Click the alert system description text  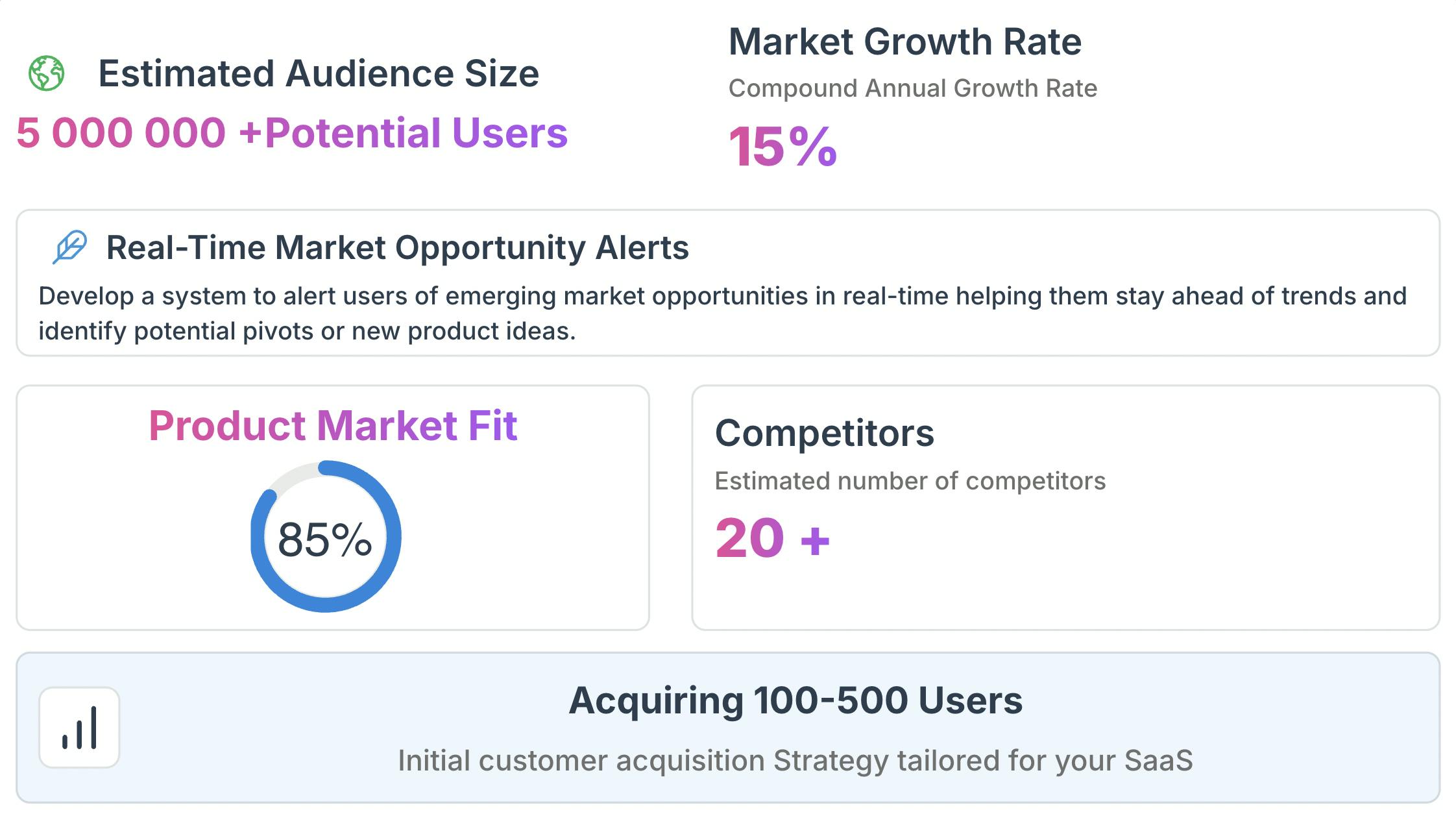coord(722,314)
